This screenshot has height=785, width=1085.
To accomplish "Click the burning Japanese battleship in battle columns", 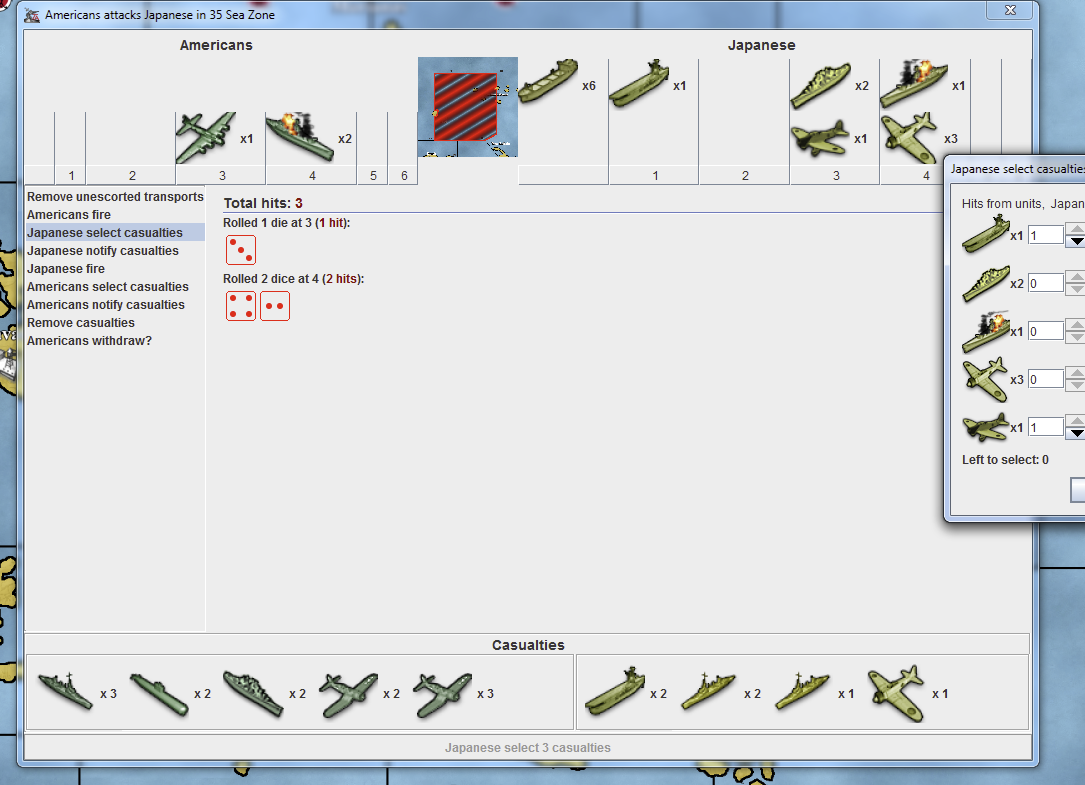I will tap(913, 84).
